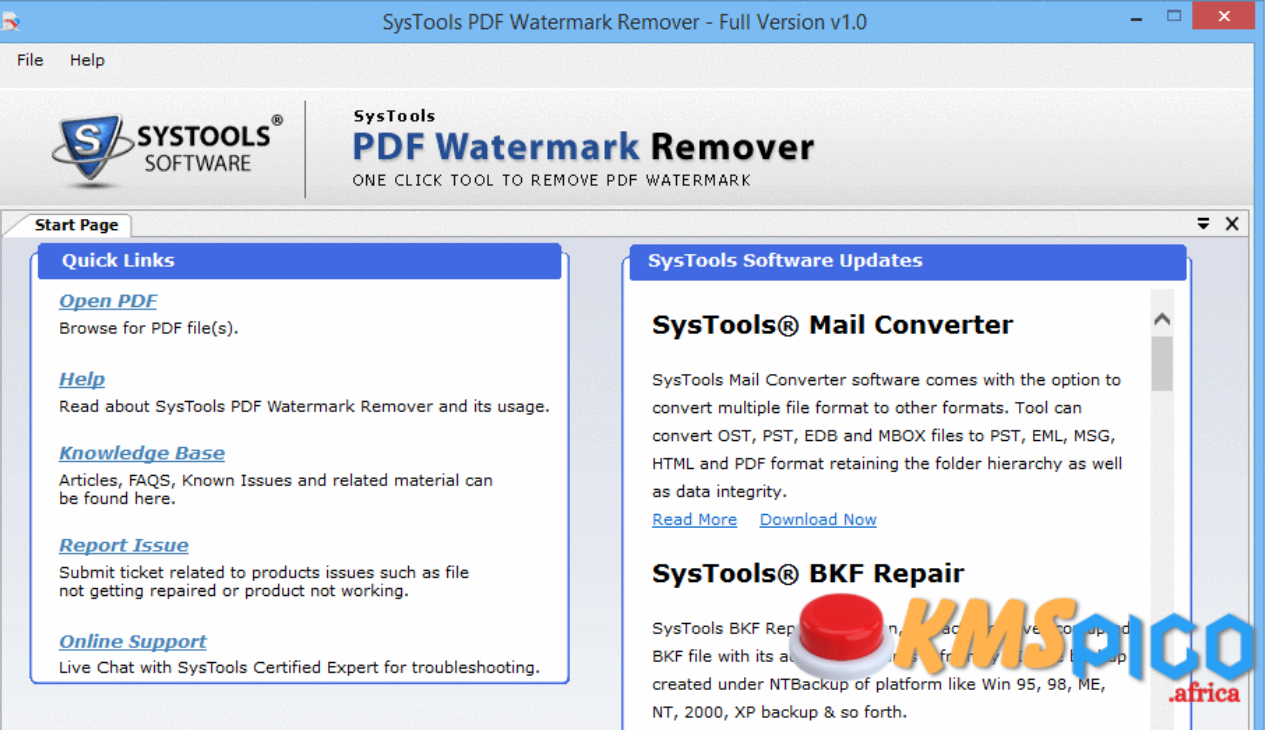
Task: Click the Open PDF quick link
Action: tap(108, 301)
